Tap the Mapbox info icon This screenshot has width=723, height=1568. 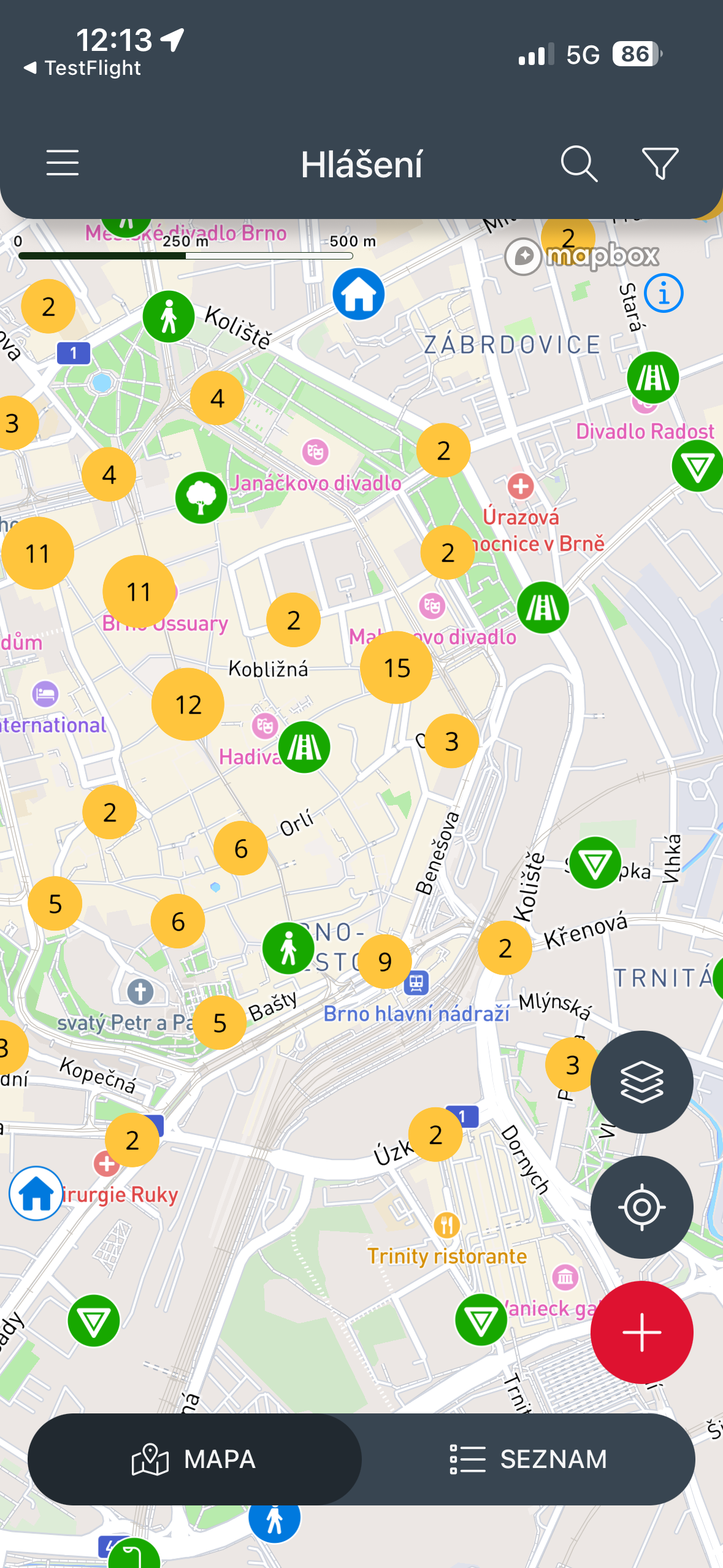664,293
